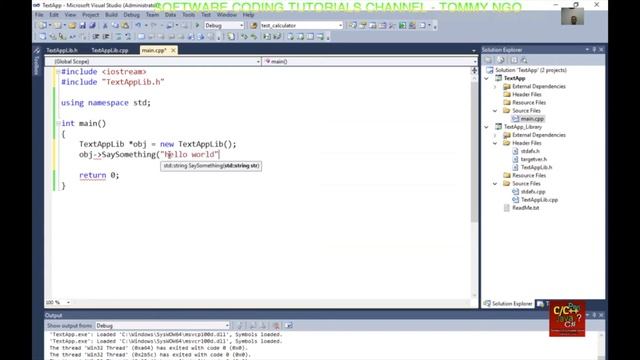Click the Undo arrow icon
This screenshot has height=360, width=640.
(x=138, y=25)
